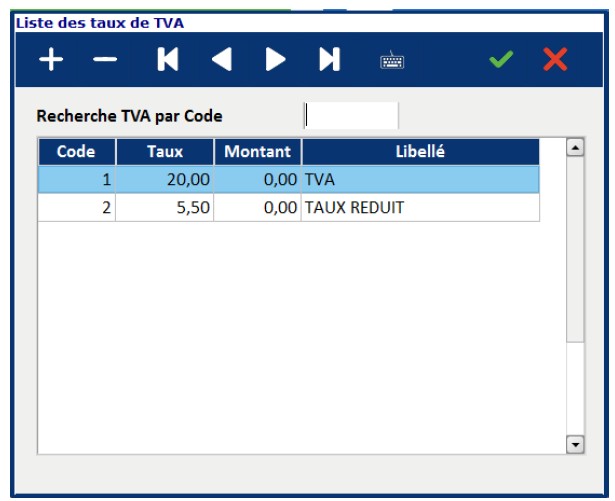
Task: Click the Libellé column header
Action: click(420, 151)
